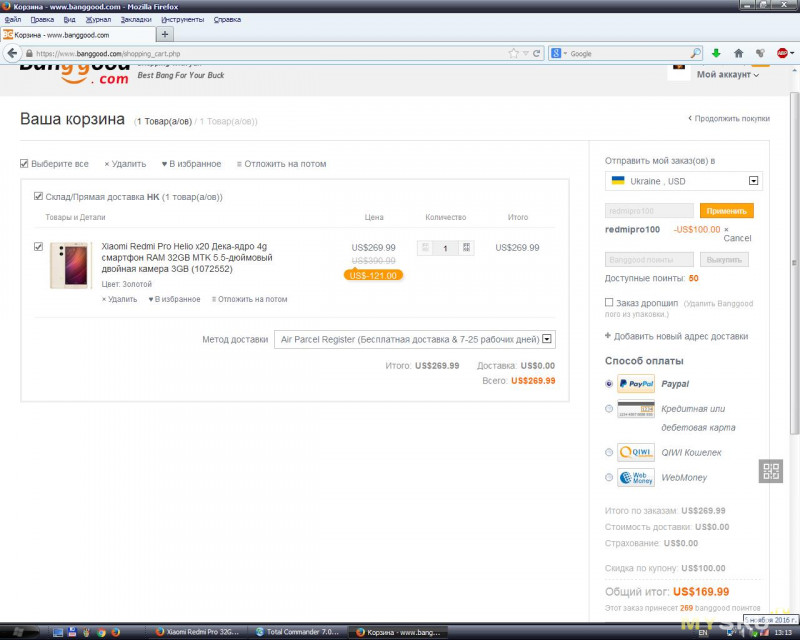Enable the 'Заказ дропшип' checkbox
800x640 pixels.
609,302
